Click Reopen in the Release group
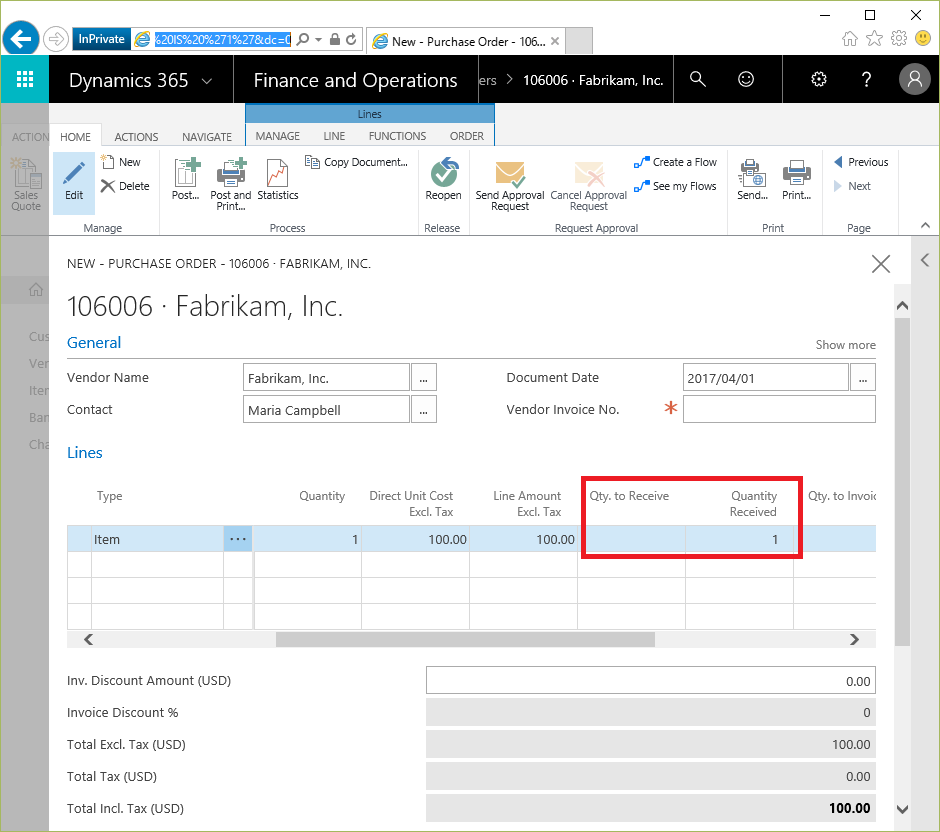 click(444, 179)
